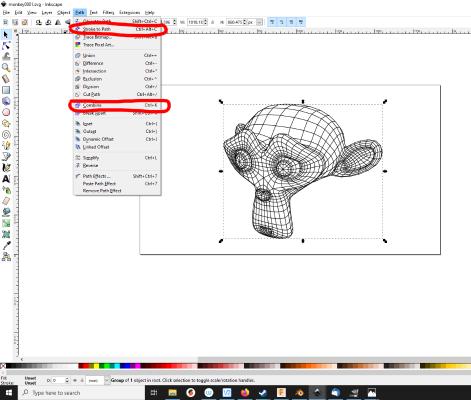This screenshot has height=400, width=471.
Task: Toggle move patterns with object option
Action: click(301, 22)
